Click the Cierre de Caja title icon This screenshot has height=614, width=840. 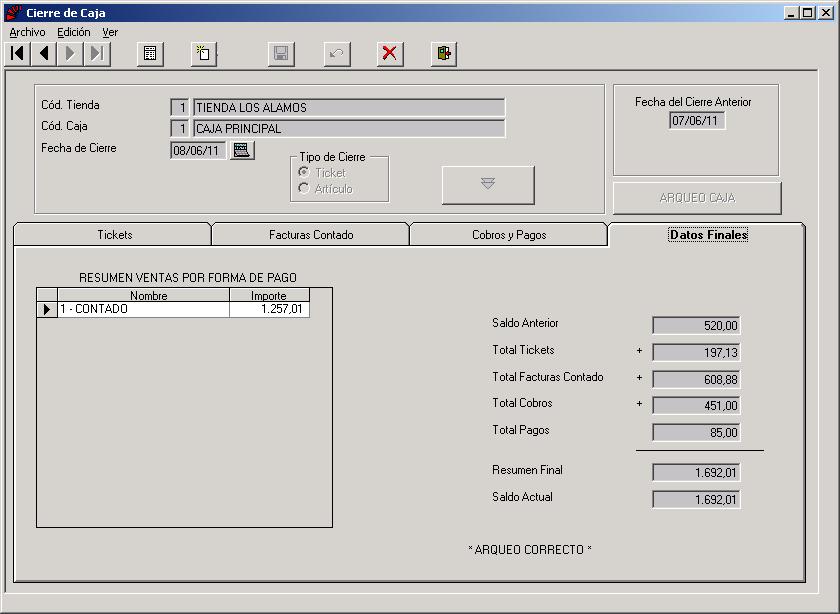point(13,12)
